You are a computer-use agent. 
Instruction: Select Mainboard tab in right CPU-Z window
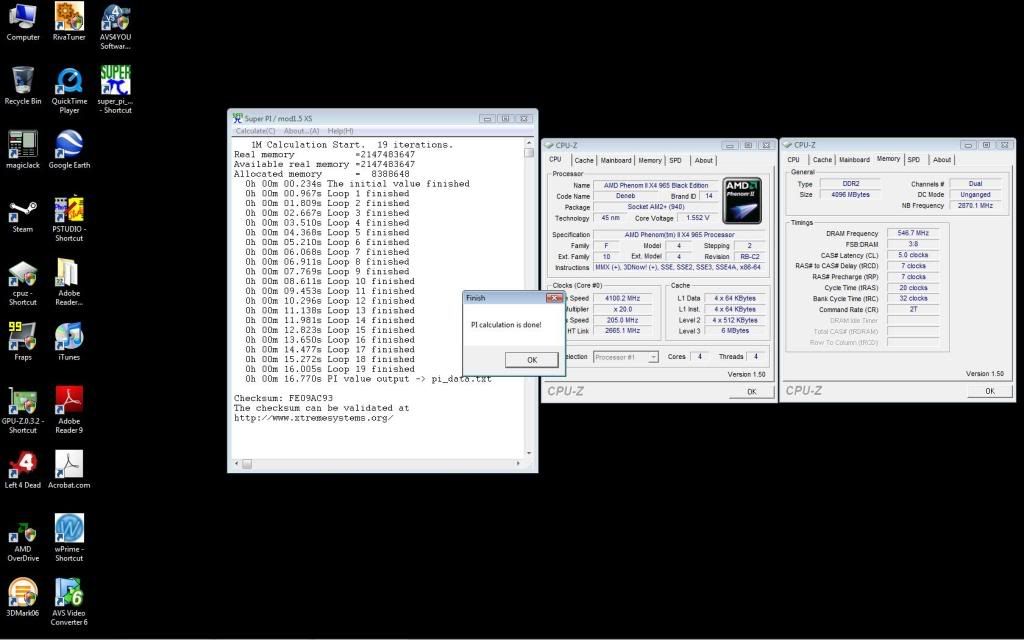click(854, 159)
